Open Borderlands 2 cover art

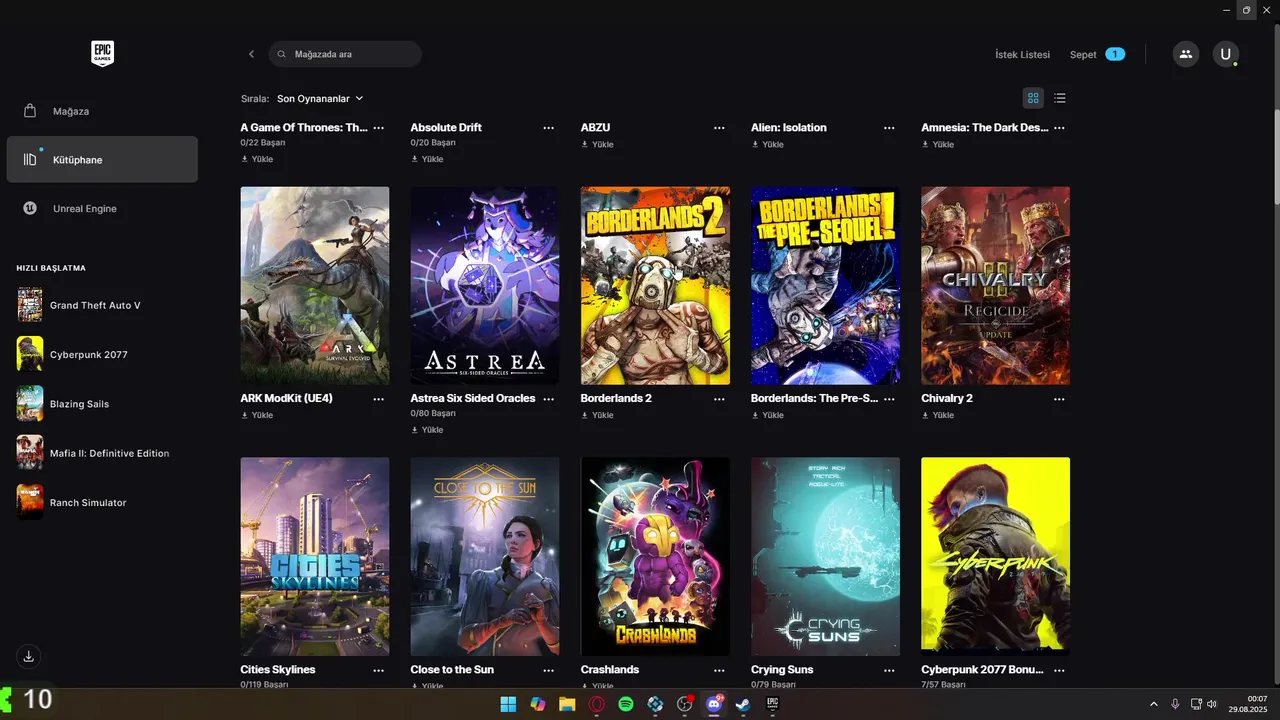pyautogui.click(x=655, y=286)
